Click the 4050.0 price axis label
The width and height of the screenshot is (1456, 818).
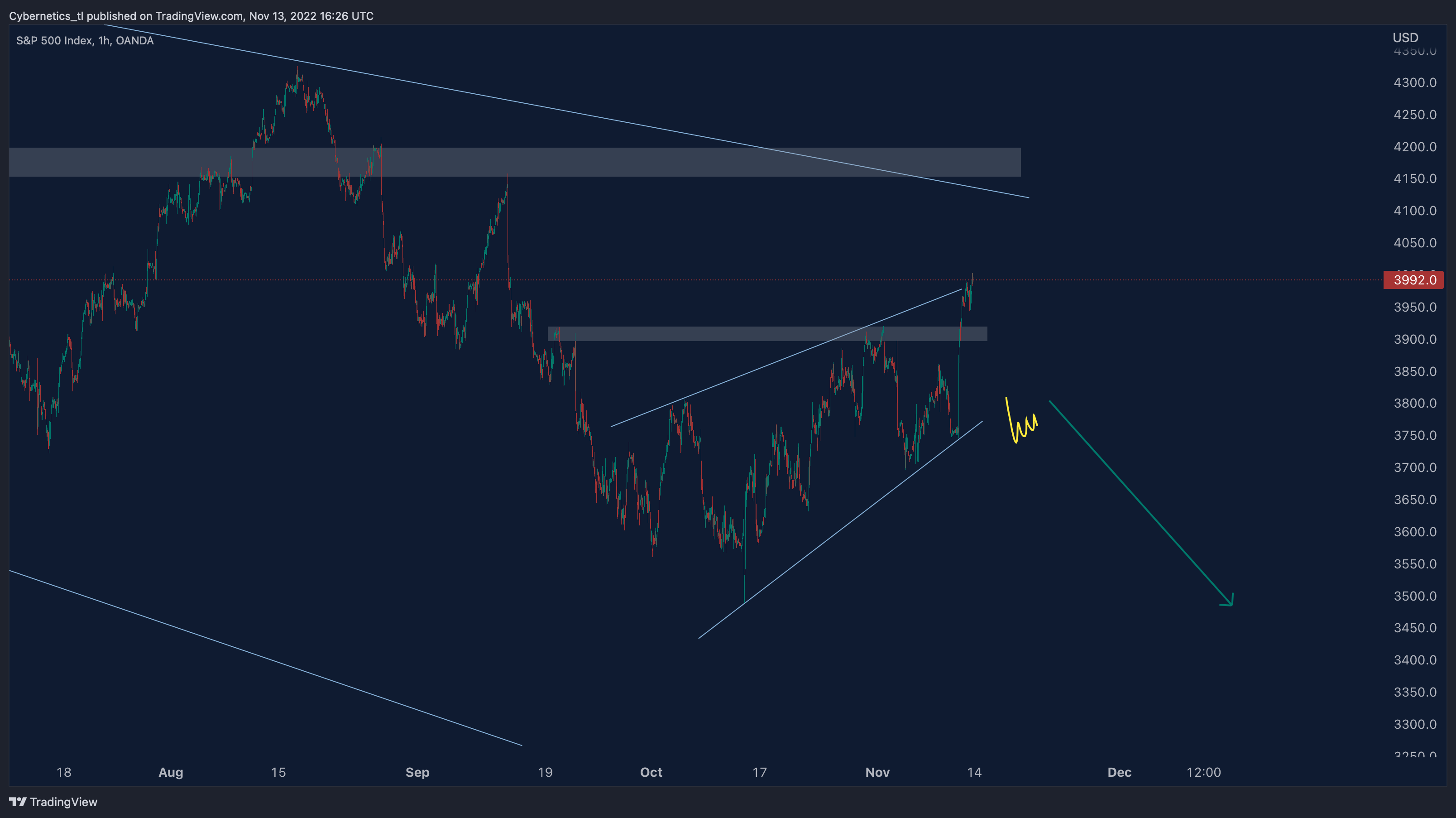pos(1415,243)
